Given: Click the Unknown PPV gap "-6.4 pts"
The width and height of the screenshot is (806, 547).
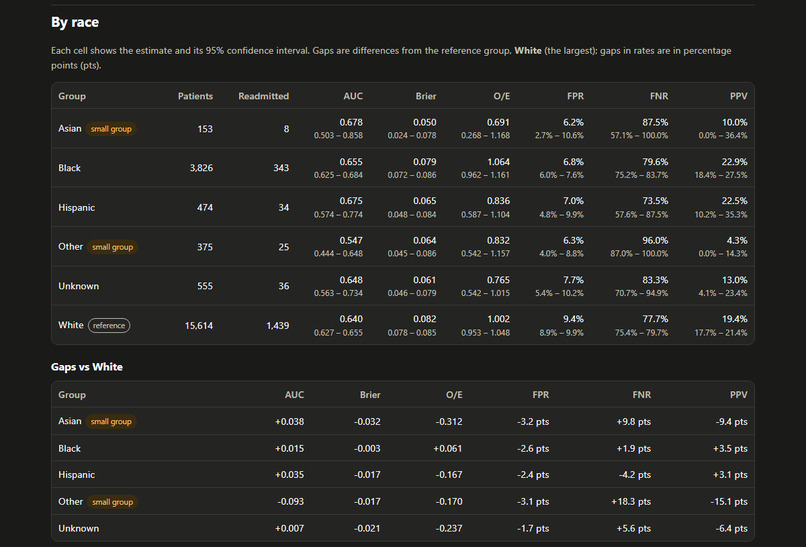Looking at the screenshot, I should tap(731, 528).
